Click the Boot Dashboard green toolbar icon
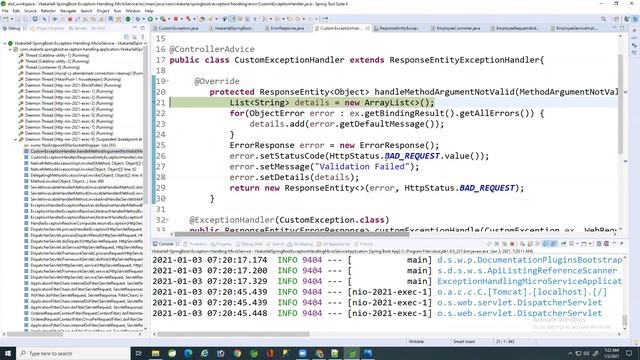 click(x=128, y=19)
